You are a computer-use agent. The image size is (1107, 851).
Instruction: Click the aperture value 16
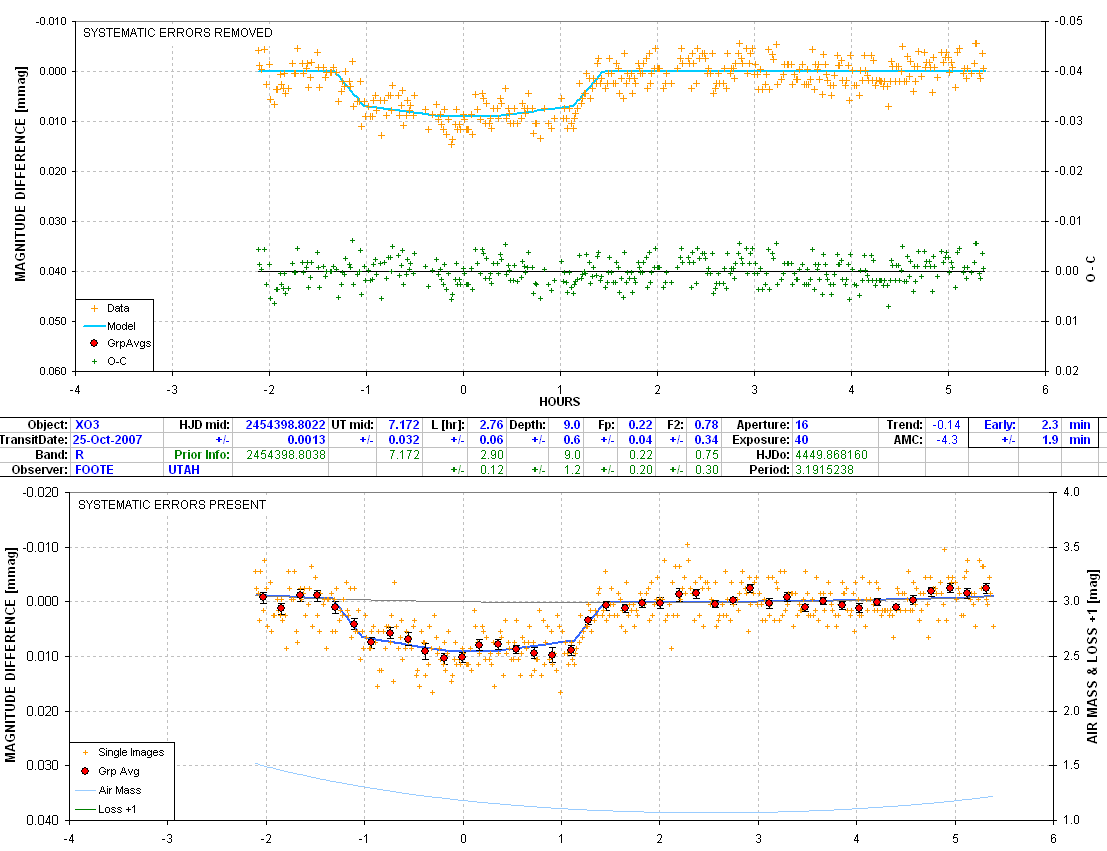coord(801,424)
